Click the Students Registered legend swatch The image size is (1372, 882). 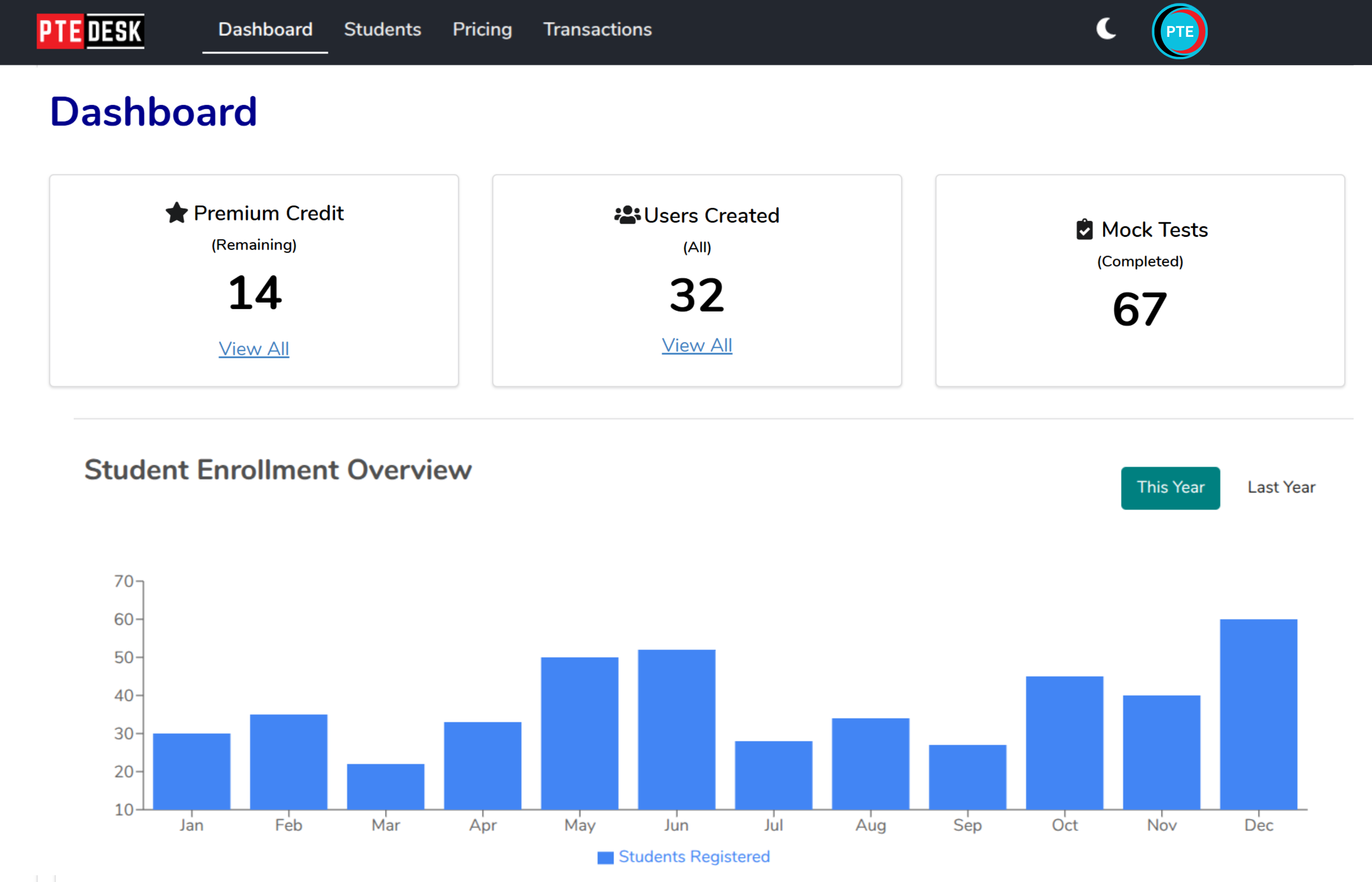pyautogui.click(x=605, y=857)
